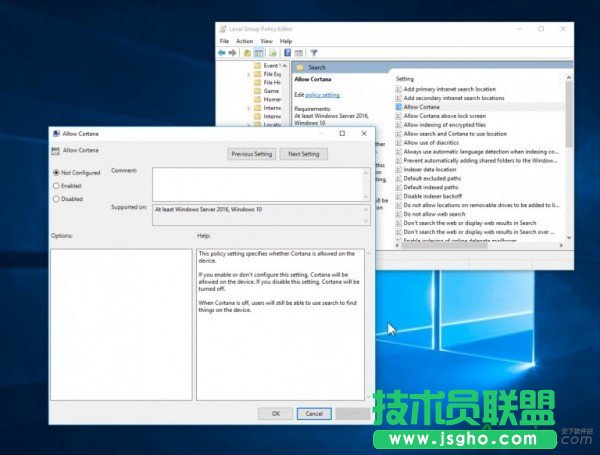Open the Help menu

pyautogui.click(x=286, y=41)
